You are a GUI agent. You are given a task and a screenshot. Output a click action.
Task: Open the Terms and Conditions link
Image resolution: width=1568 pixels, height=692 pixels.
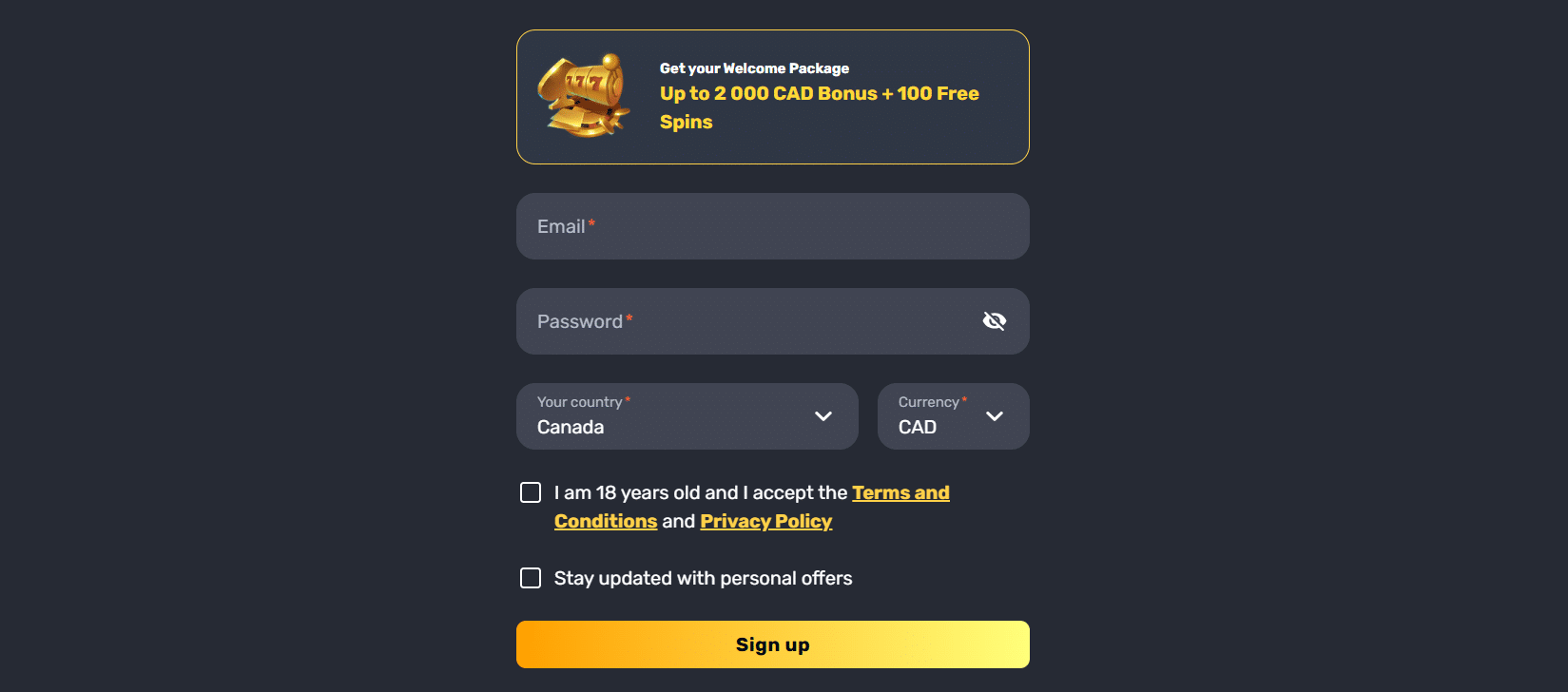point(900,492)
